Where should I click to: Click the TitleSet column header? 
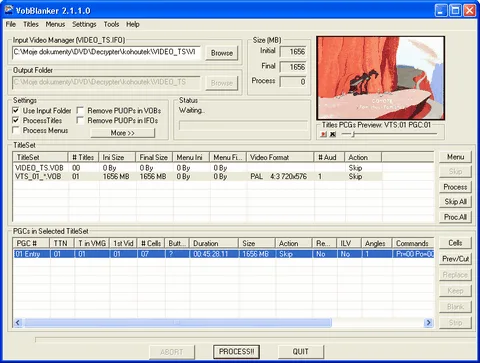(x=40, y=157)
